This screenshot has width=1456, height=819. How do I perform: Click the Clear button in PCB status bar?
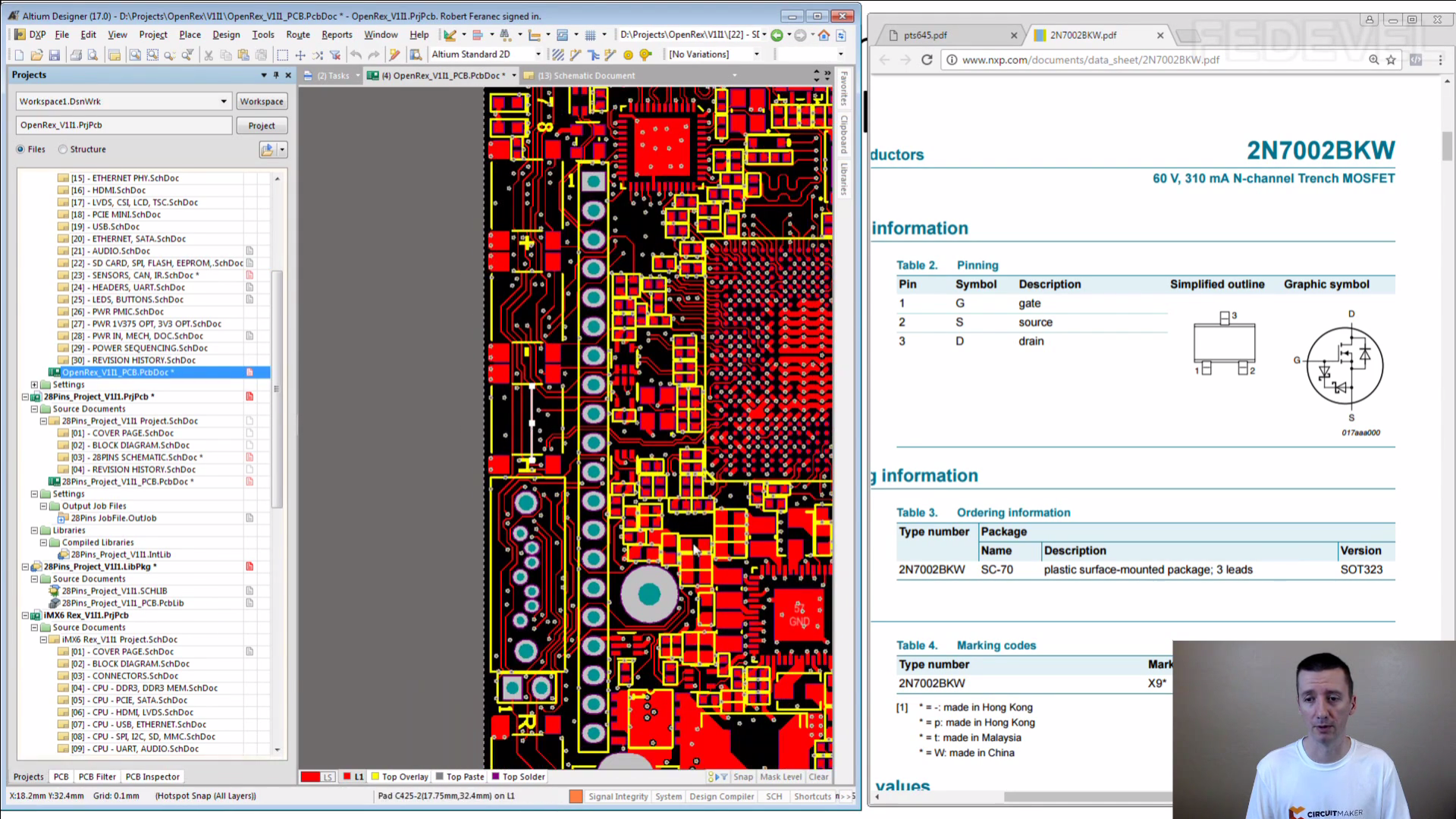coord(818,777)
